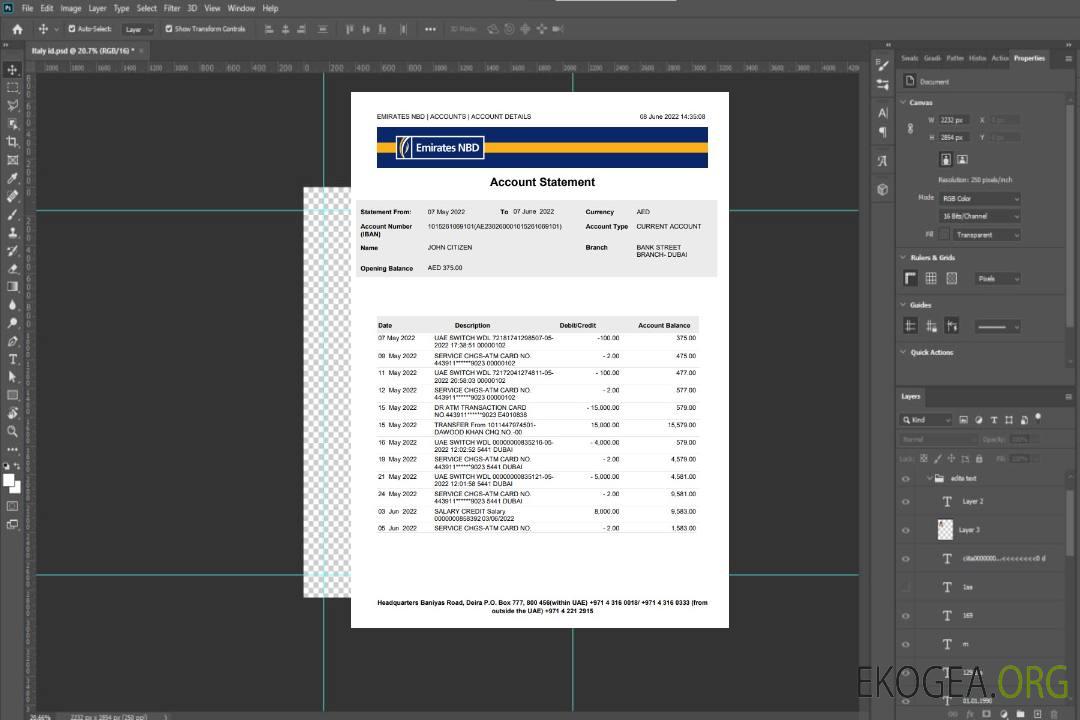Open the Transparent fill dropdown
Image resolution: width=1080 pixels, height=720 pixels.
(987, 235)
